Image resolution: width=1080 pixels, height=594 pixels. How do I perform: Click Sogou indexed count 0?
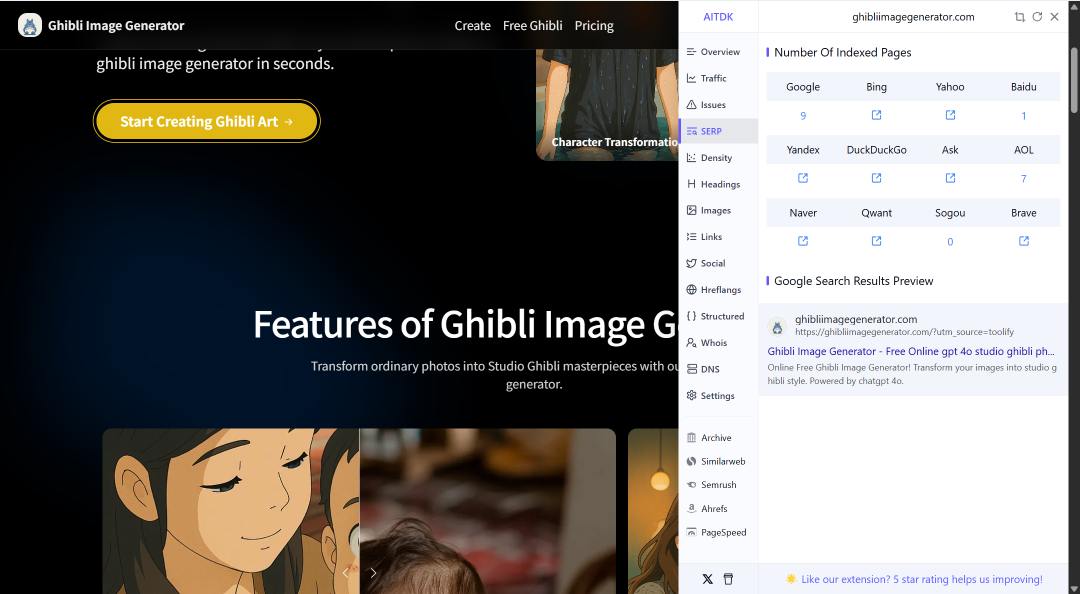point(950,242)
